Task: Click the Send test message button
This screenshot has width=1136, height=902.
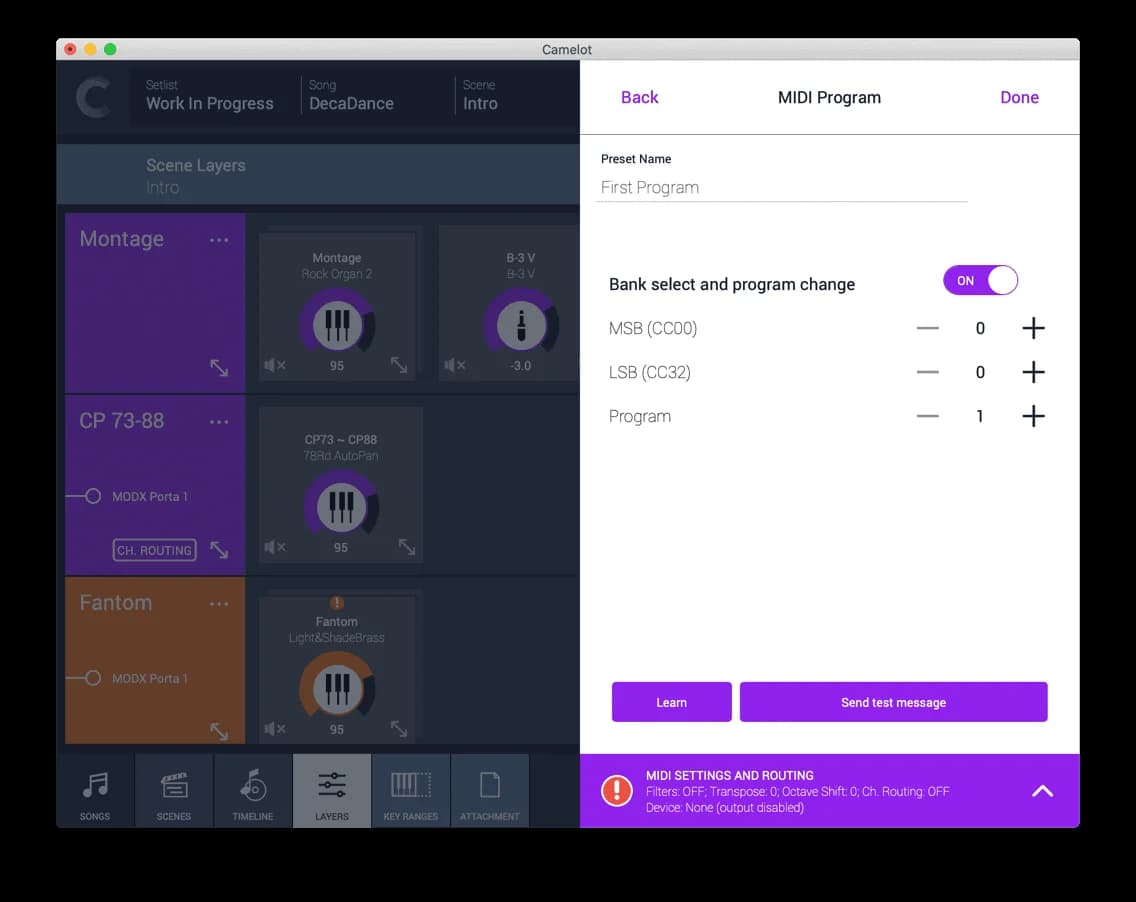Action: pyautogui.click(x=893, y=702)
